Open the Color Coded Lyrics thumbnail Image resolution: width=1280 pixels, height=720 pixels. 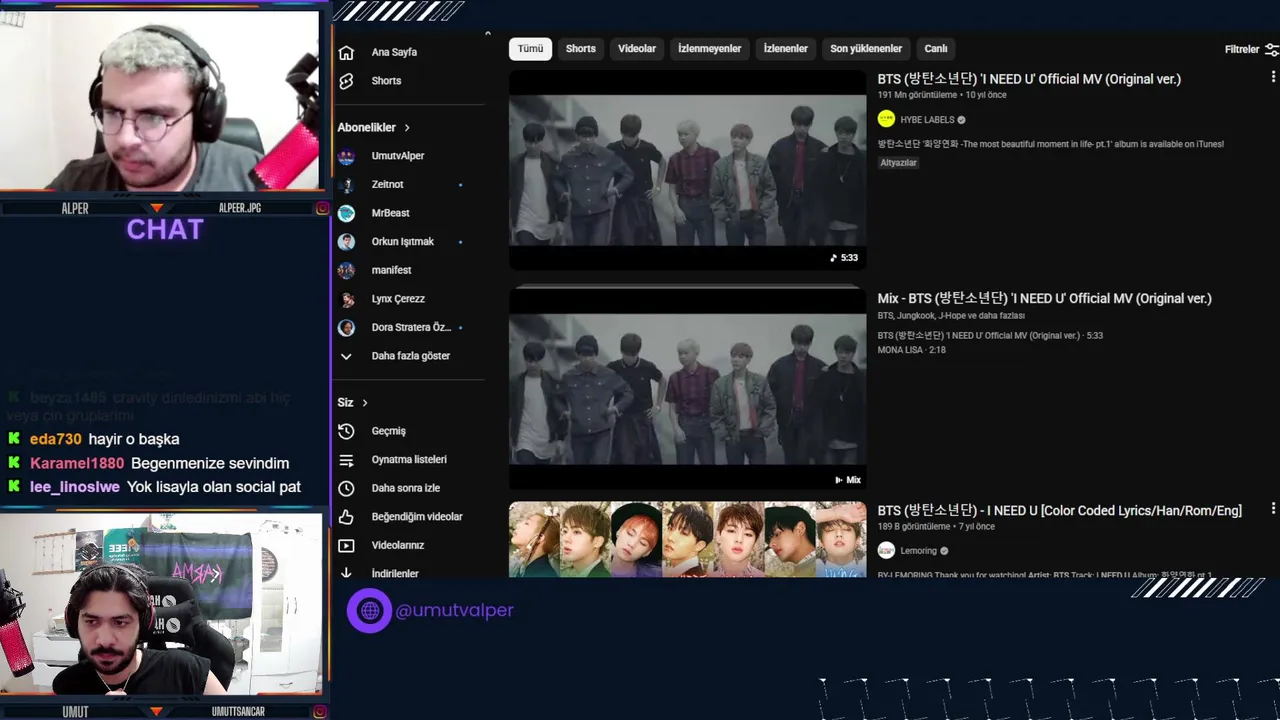point(687,540)
